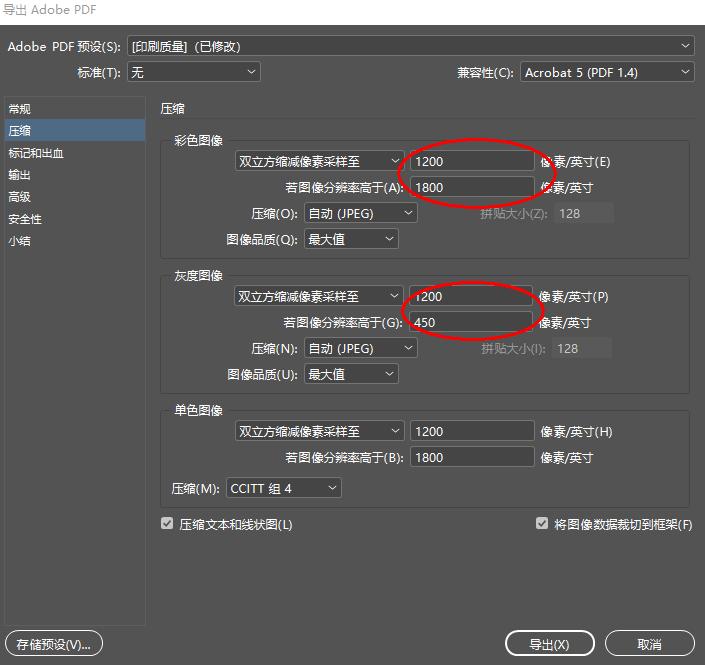Image resolution: width=705 pixels, height=665 pixels.
Task: Show the 小结 category
Action: point(75,241)
